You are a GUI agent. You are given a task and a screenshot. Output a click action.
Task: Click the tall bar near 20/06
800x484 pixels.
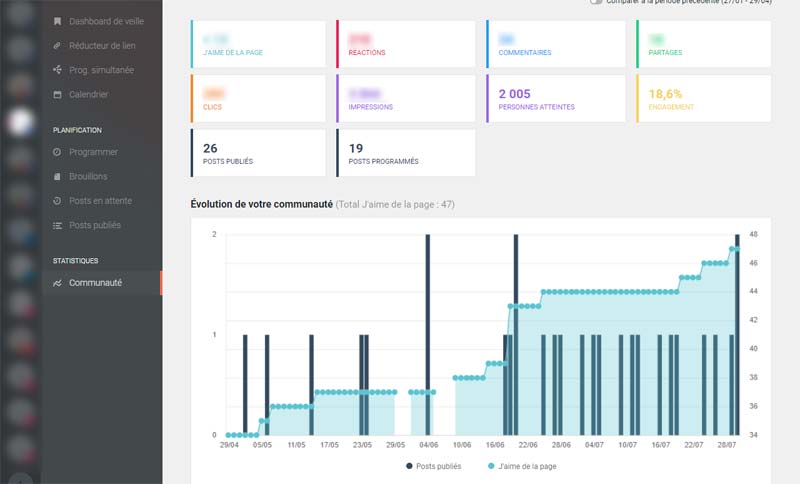(516, 335)
